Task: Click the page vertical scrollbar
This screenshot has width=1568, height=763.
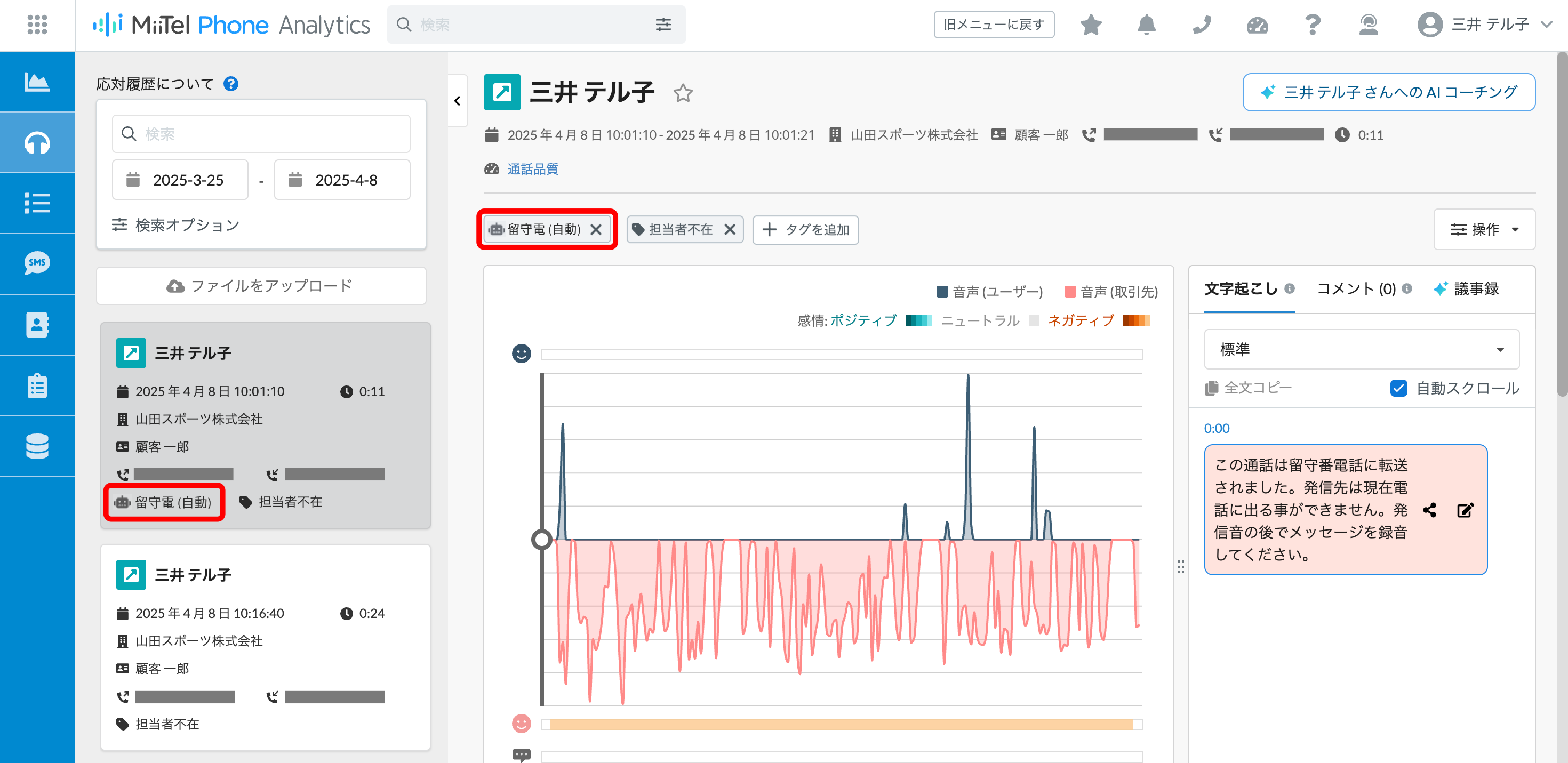Action: click(x=1562, y=224)
